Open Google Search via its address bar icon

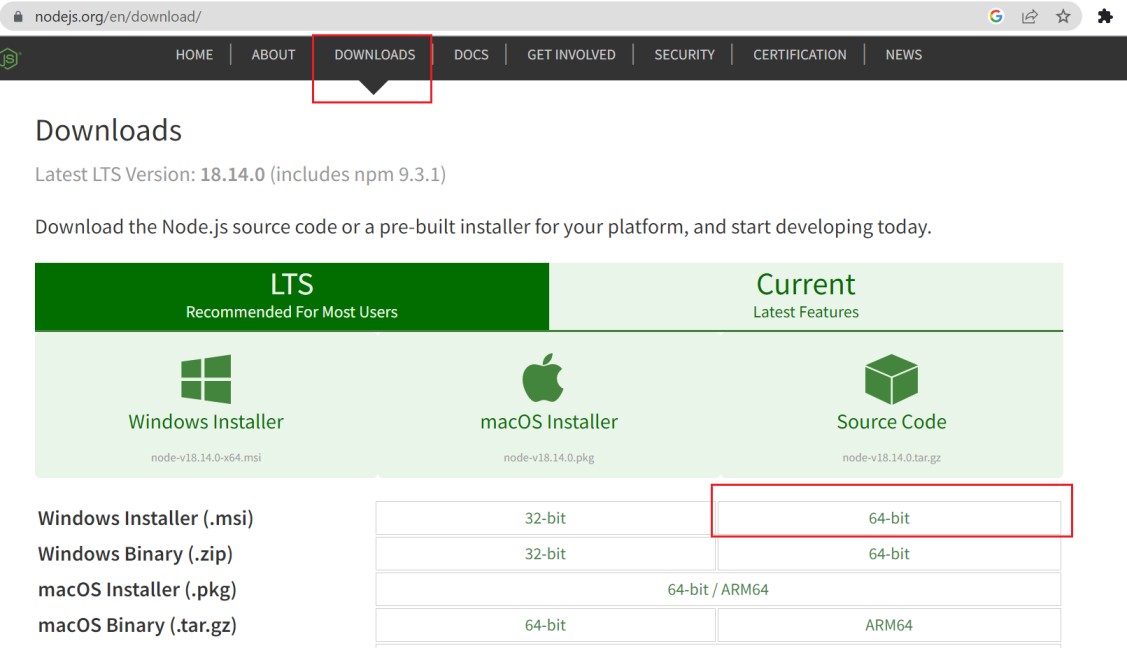pyautogui.click(x=993, y=16)
